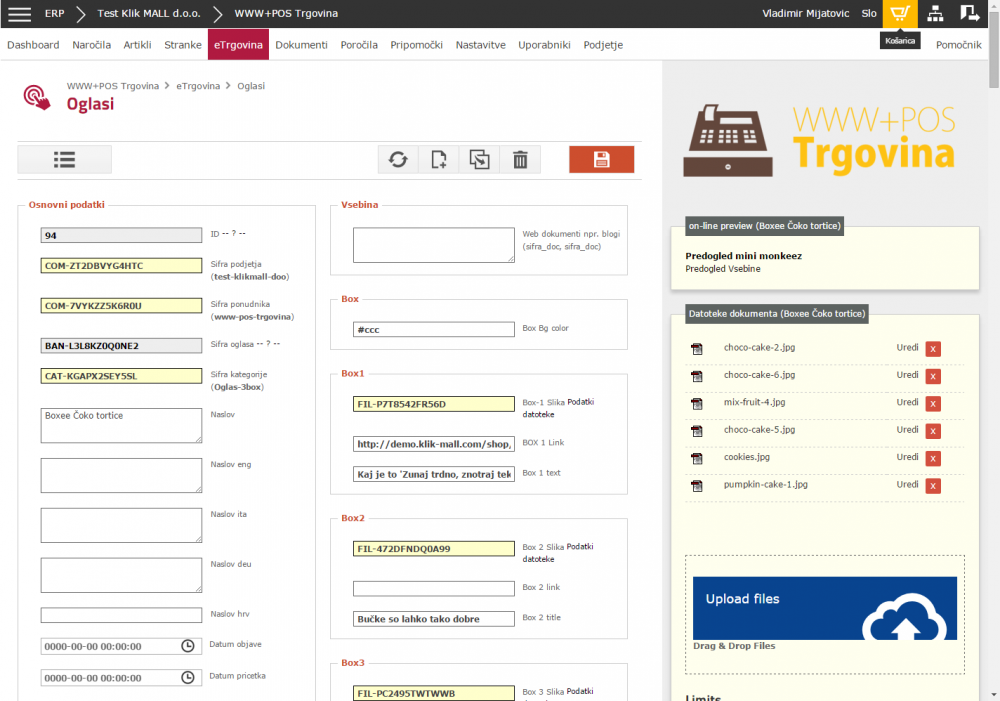The height and width of the screenshot is (701, 1000).
Task: Open the Poročila menu
Action: [x=359, y=45]
